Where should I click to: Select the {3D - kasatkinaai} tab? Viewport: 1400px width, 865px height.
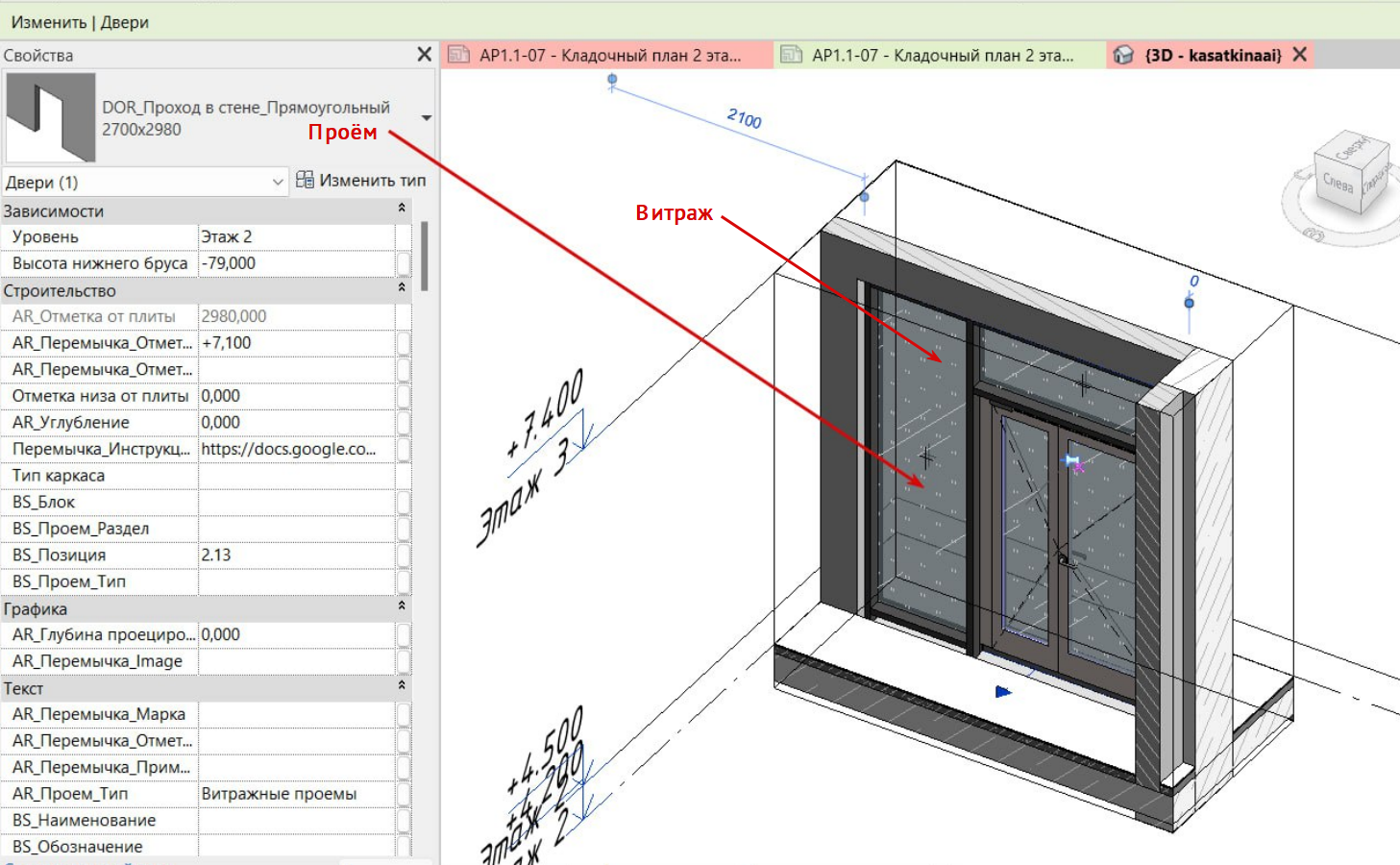click(x=1213, y=55)
